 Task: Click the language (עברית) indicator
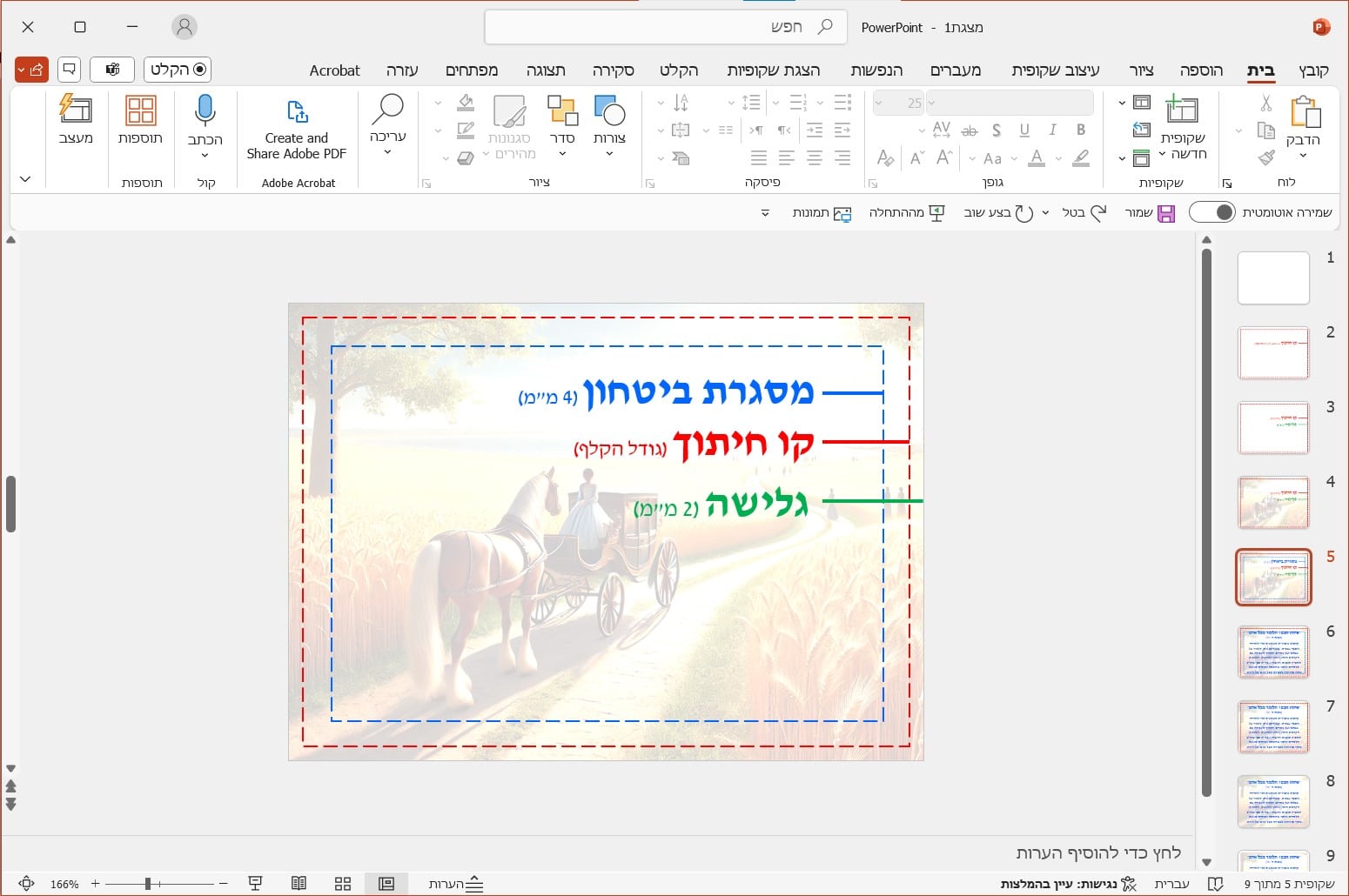point(1171,884)
